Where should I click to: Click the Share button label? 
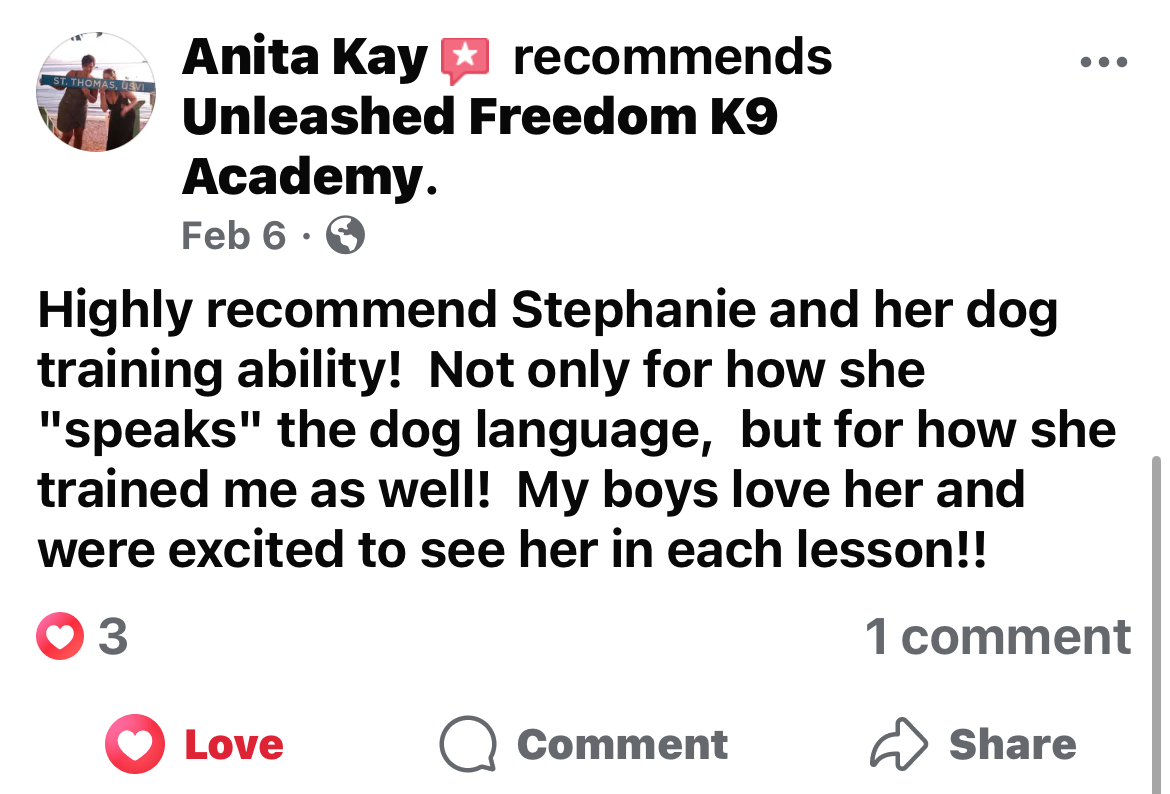[1012, 745]
